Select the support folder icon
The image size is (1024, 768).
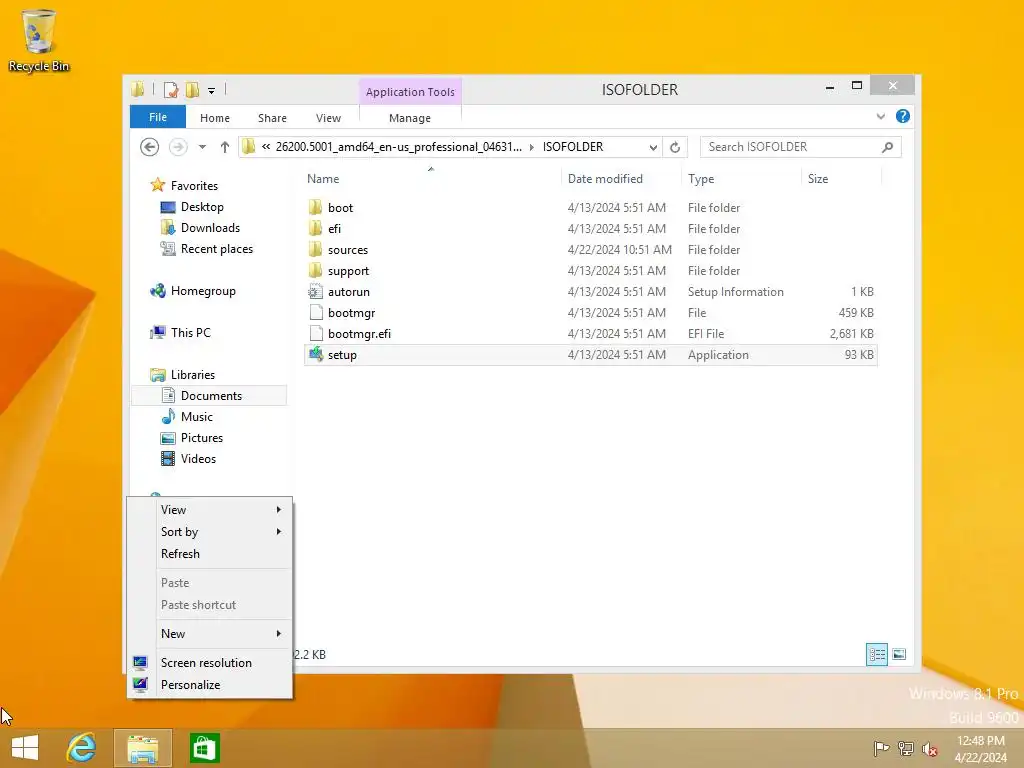(x=315, y=270)
